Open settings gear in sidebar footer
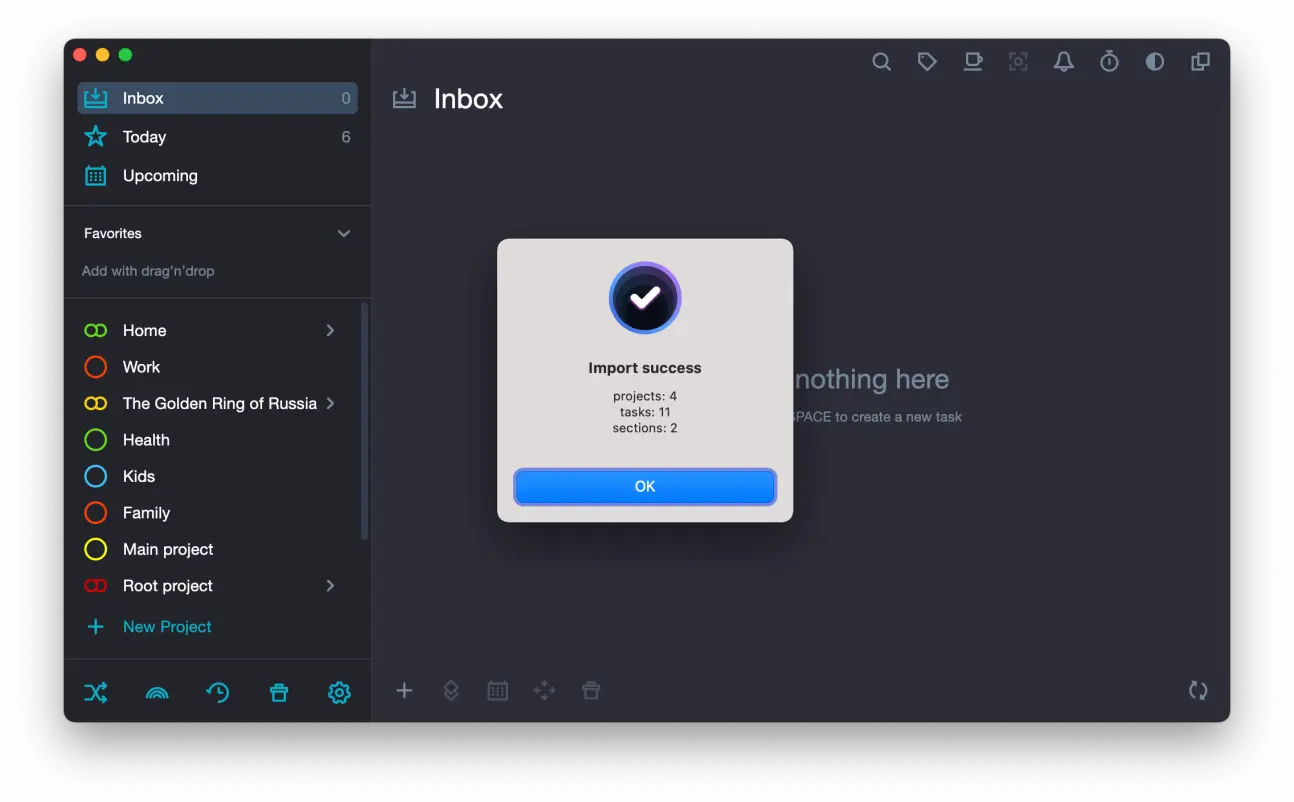The image size is (1294, 802). (339, 692)
